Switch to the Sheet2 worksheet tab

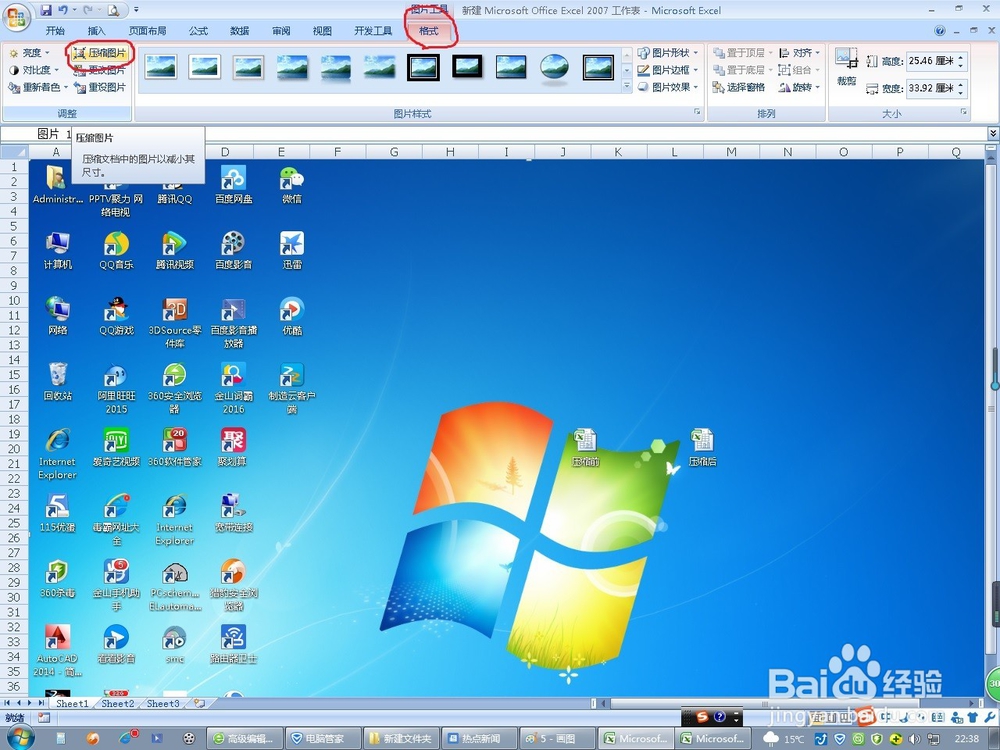click(118, 703)
